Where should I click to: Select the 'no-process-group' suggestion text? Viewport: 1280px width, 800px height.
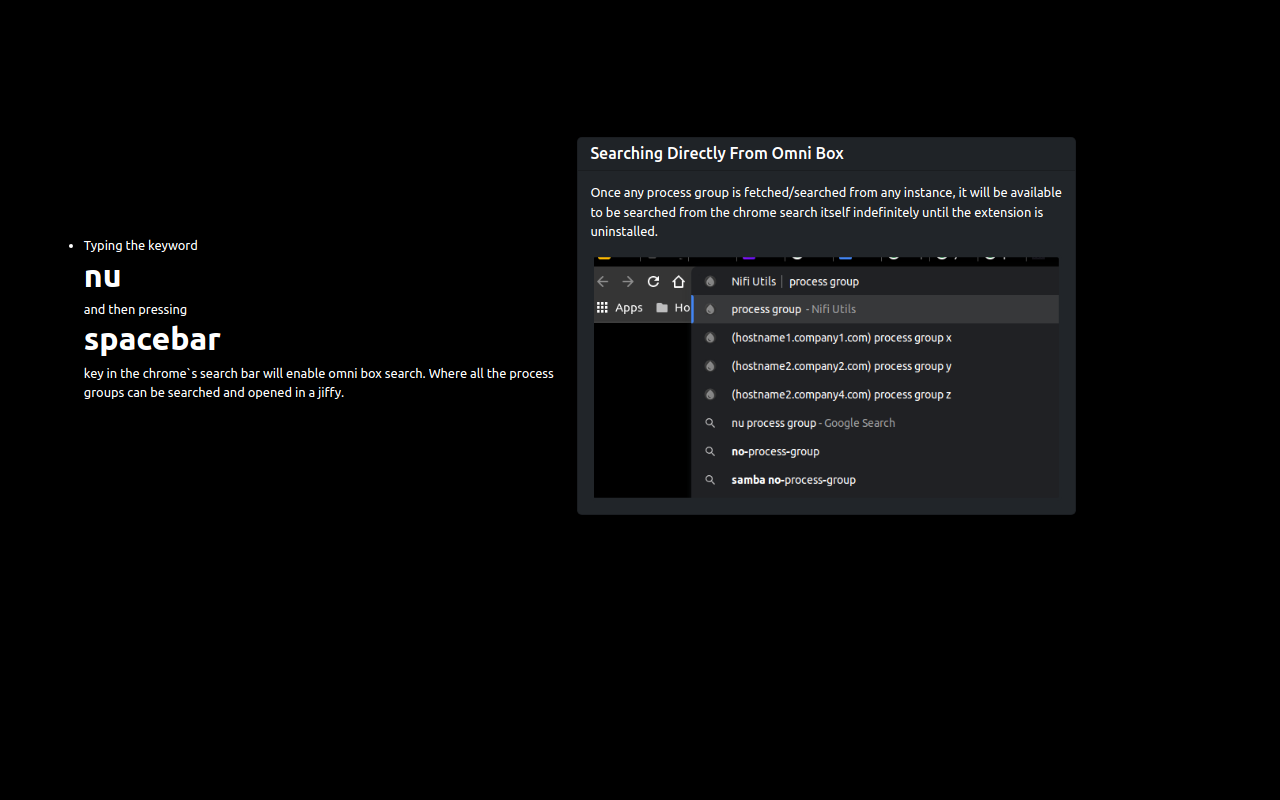[775, 451]
